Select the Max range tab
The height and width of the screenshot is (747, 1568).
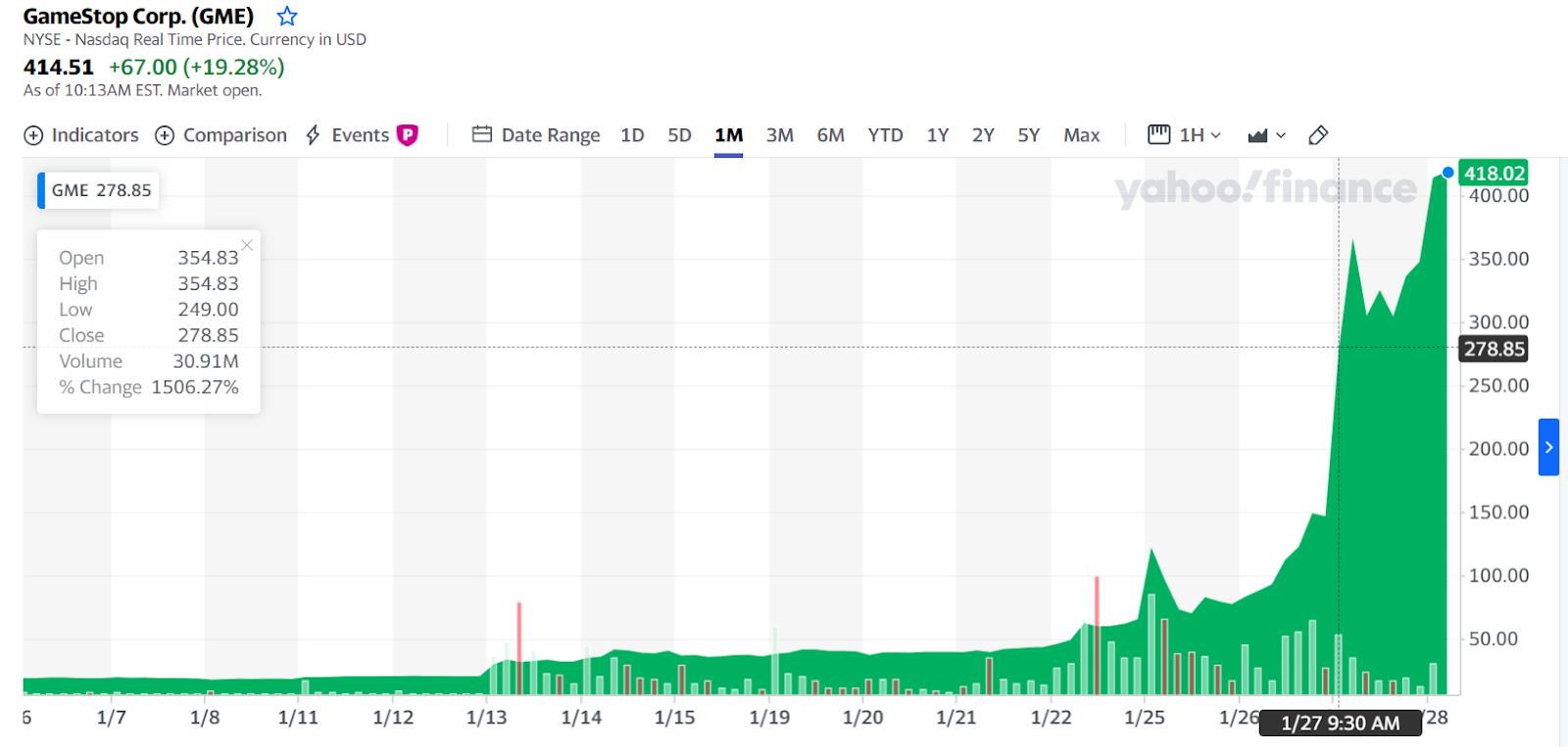1082,135
